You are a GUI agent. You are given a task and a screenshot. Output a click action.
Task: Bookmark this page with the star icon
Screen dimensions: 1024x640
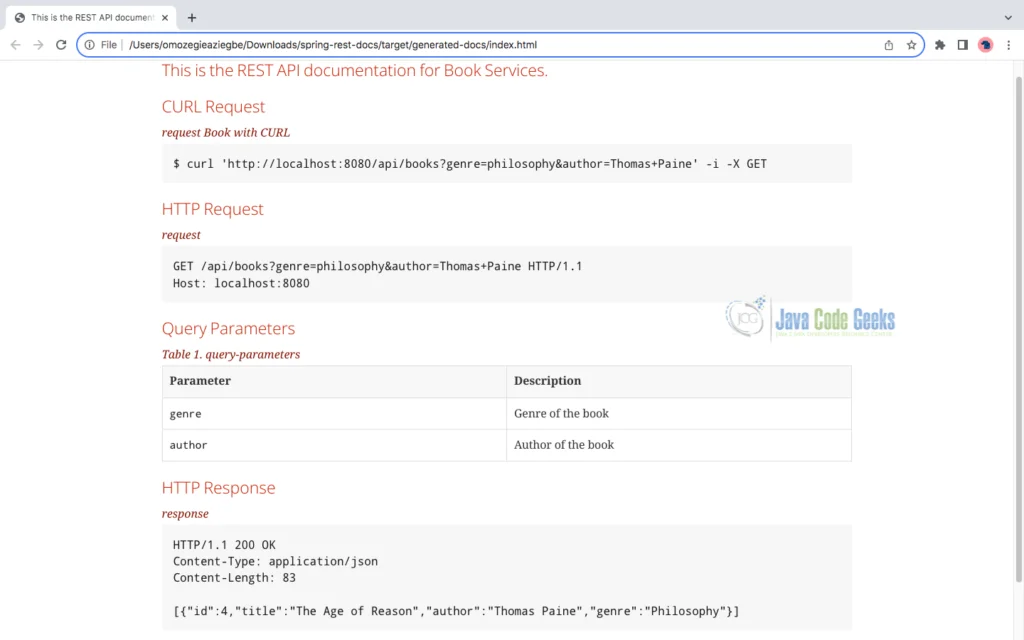(x=911, y=44)
